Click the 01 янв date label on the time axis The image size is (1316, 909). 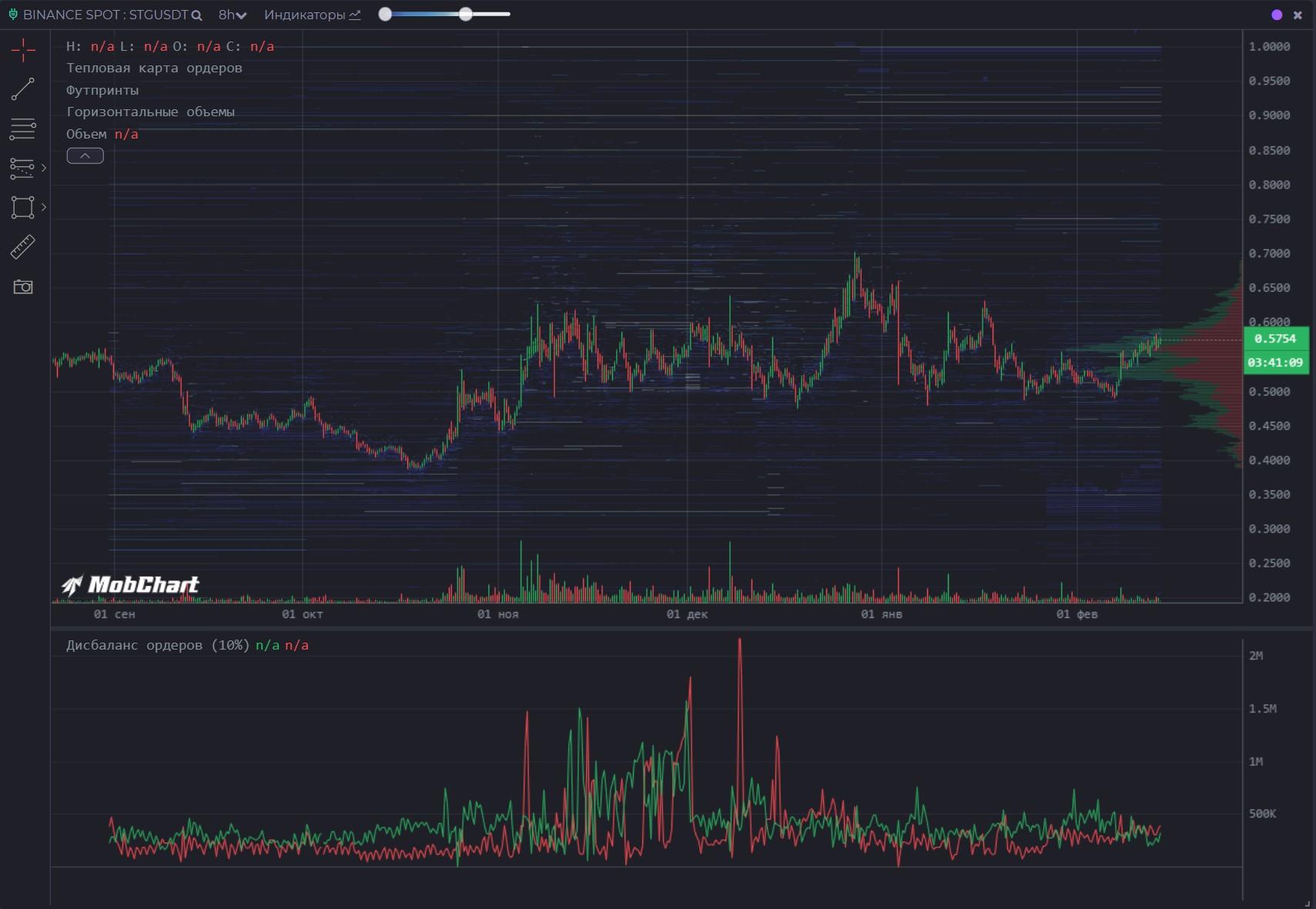881,614
